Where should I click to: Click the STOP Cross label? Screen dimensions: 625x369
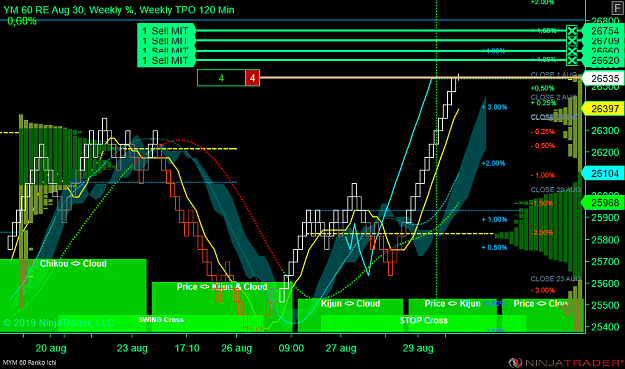(x=424, y=320)
